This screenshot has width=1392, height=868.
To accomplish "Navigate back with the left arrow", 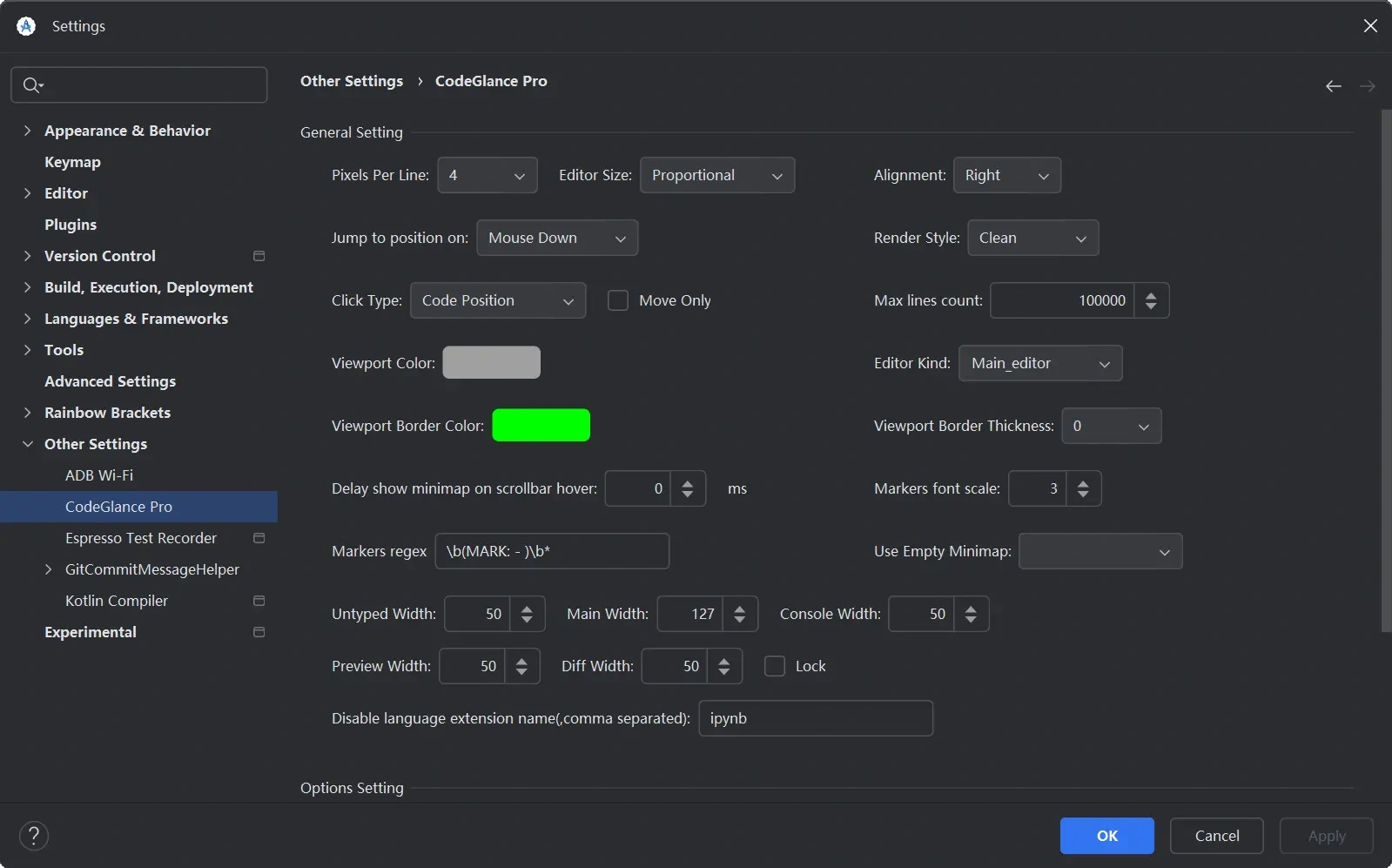I will (x=1333, y=85).
